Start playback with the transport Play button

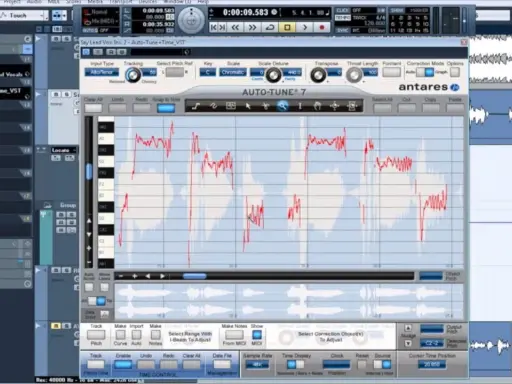304,27
